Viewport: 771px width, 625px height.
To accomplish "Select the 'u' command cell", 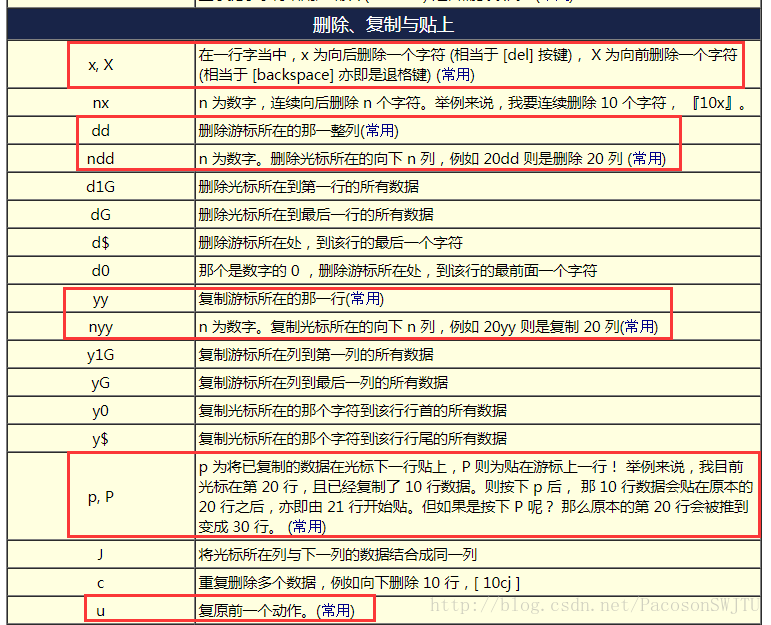I will pyautogui.click(x=101, y=611).
